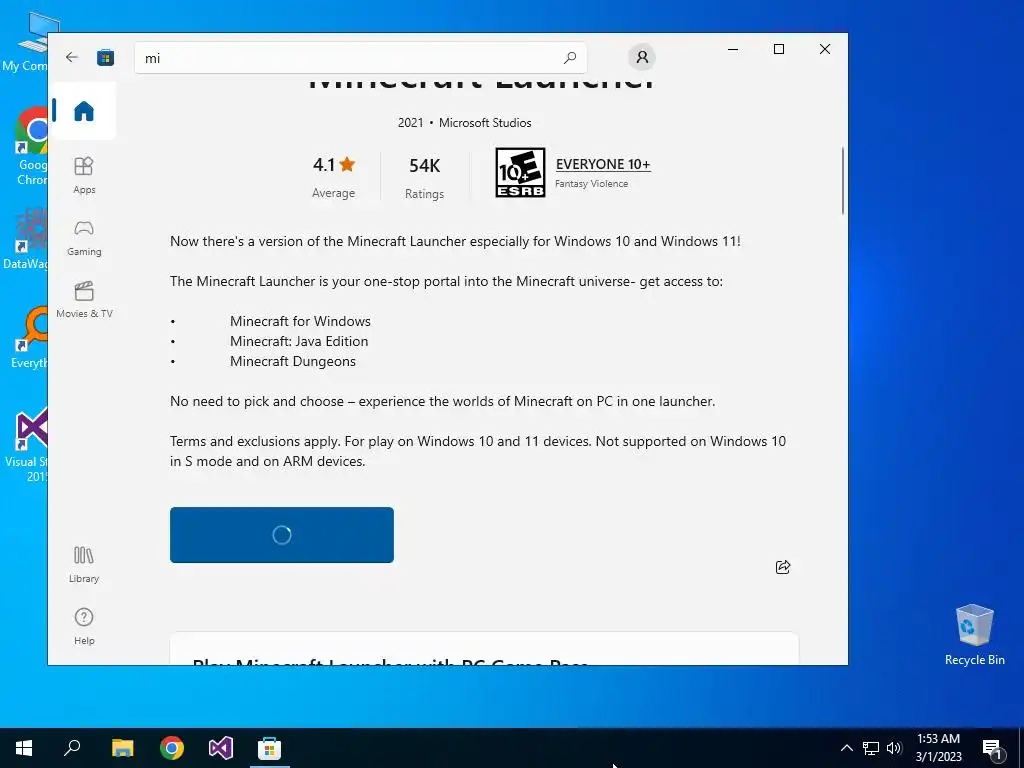1024x768 pixels.
Task: Select the Everything desktop shortcut
Action: (x=30, y=338)
